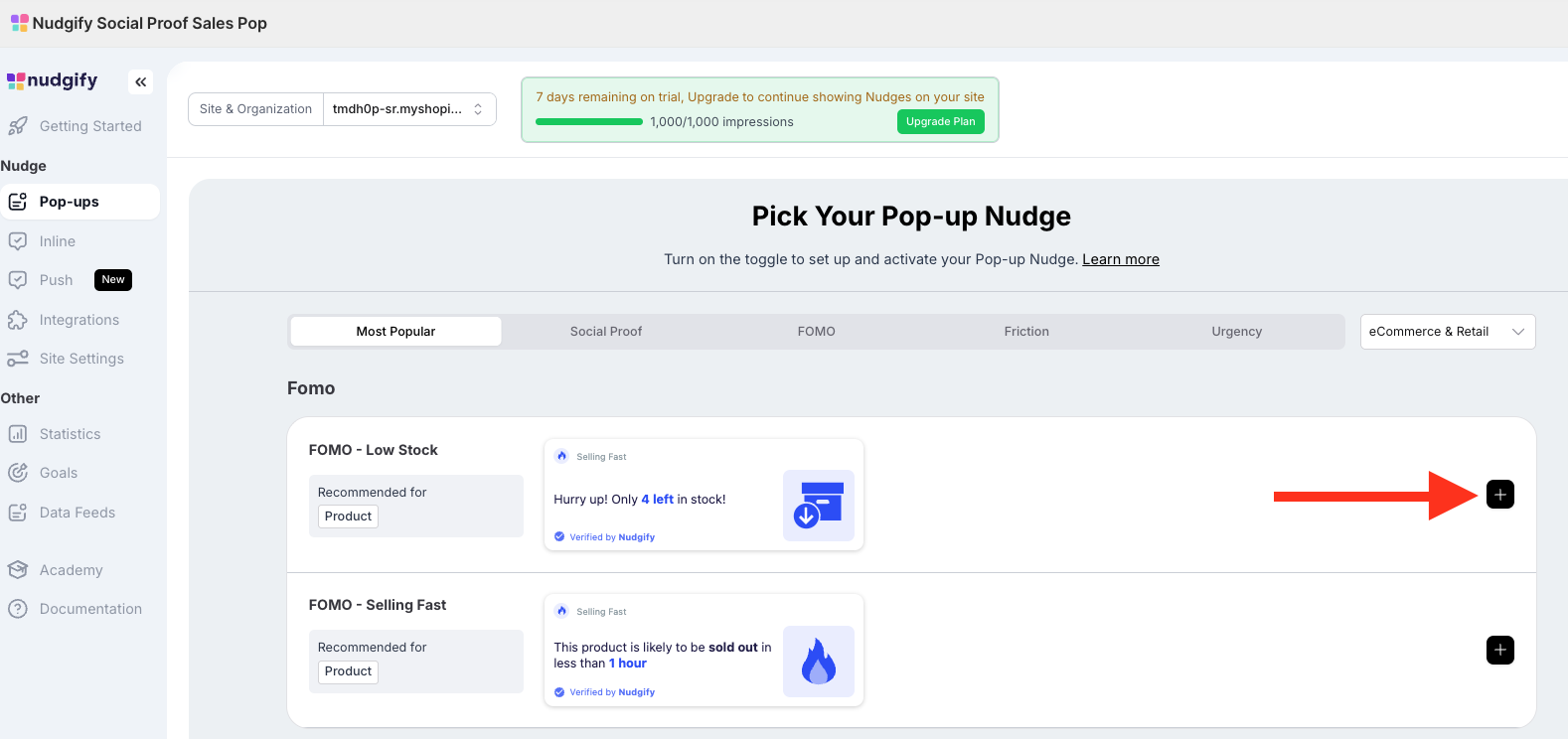Open Inline menu item

point(79,241)
